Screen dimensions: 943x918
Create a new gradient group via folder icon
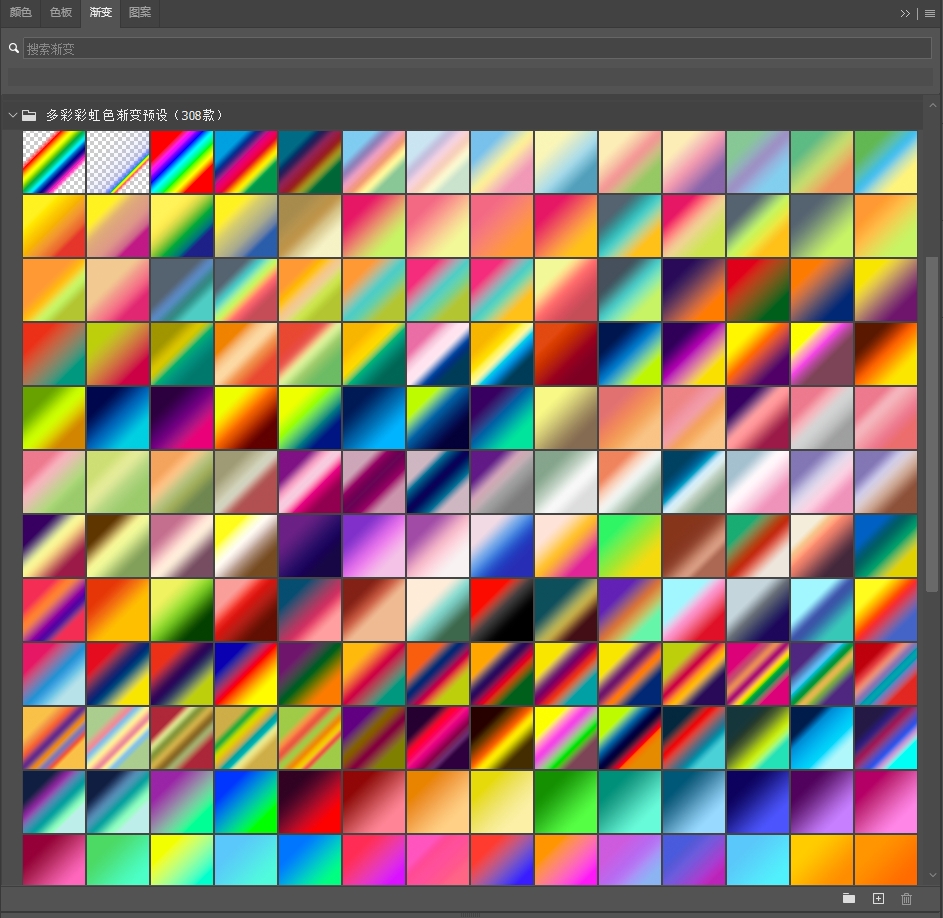849,899
